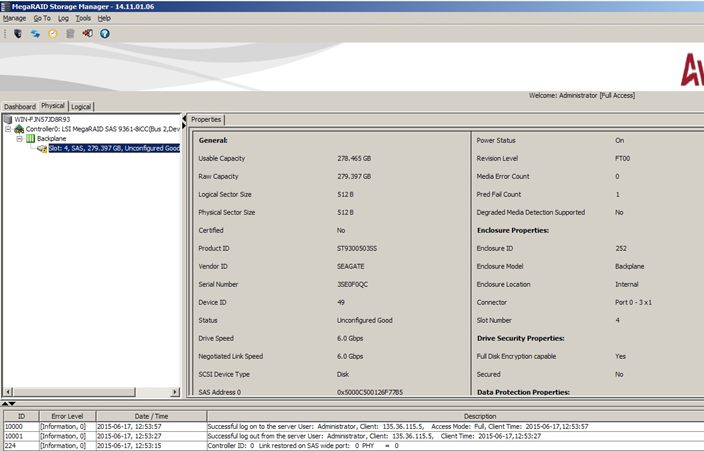Open the Tools menu
The width and height of the screenshot is (704, 451).
(83, 18)
